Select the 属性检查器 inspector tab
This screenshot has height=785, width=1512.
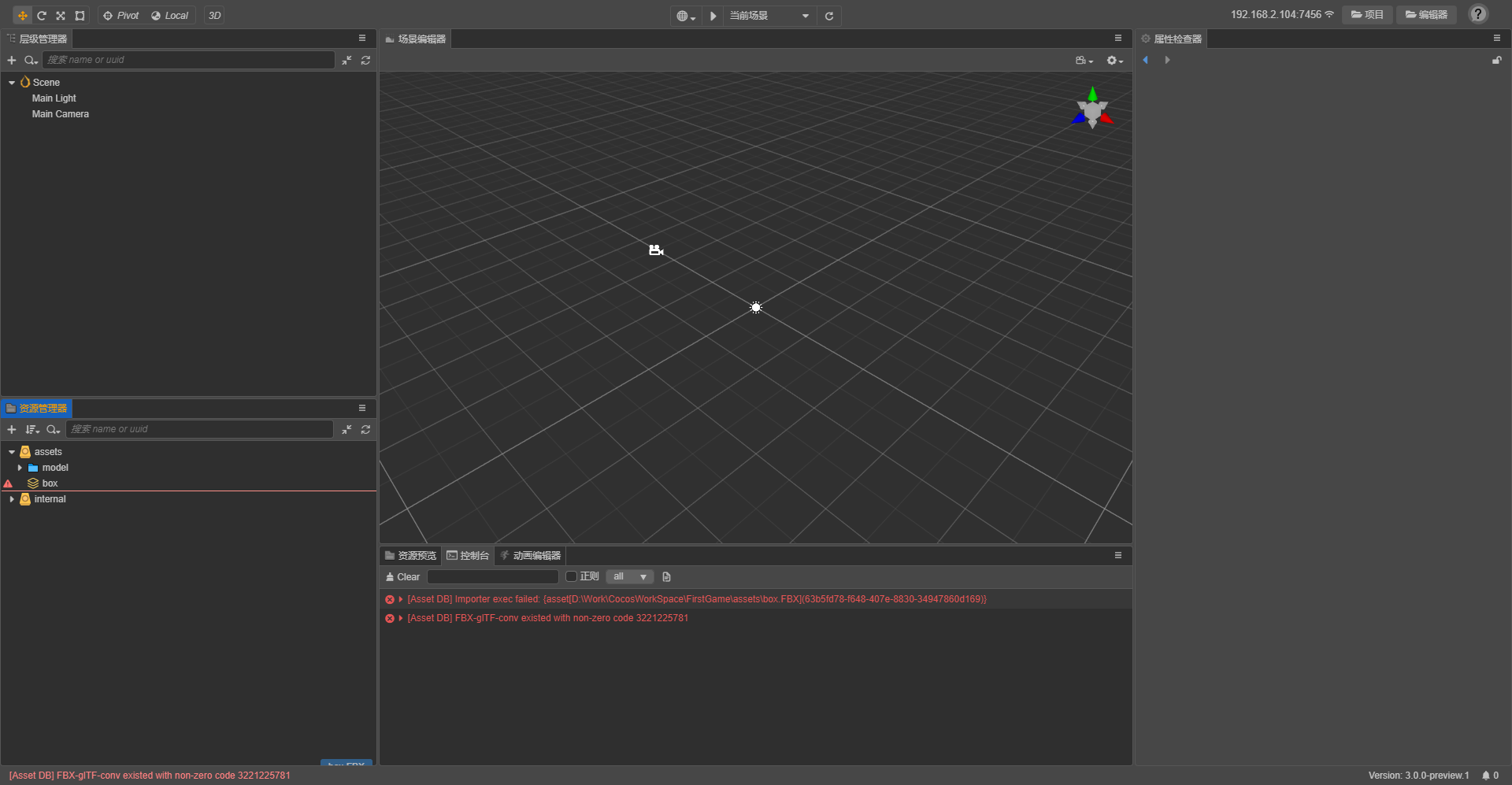click(1172, 39)
